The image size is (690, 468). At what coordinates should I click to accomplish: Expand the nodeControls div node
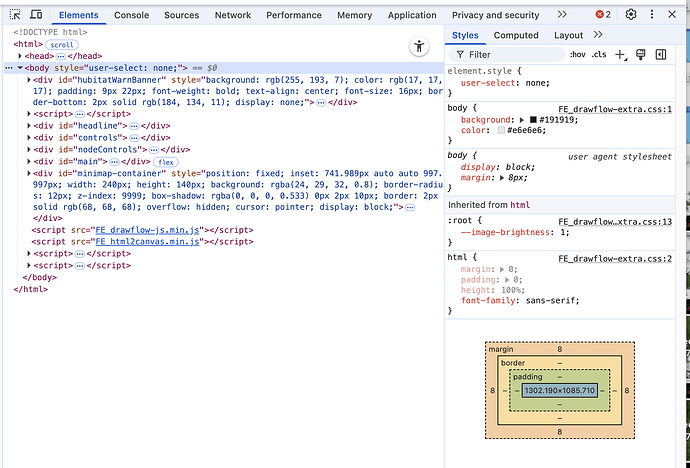tap(29, 149)
